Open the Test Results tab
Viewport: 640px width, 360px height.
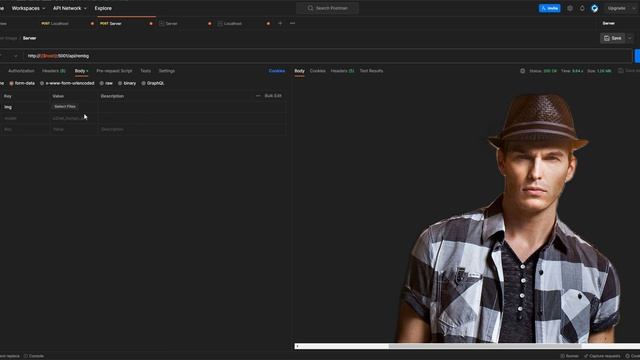pos(371,71)
